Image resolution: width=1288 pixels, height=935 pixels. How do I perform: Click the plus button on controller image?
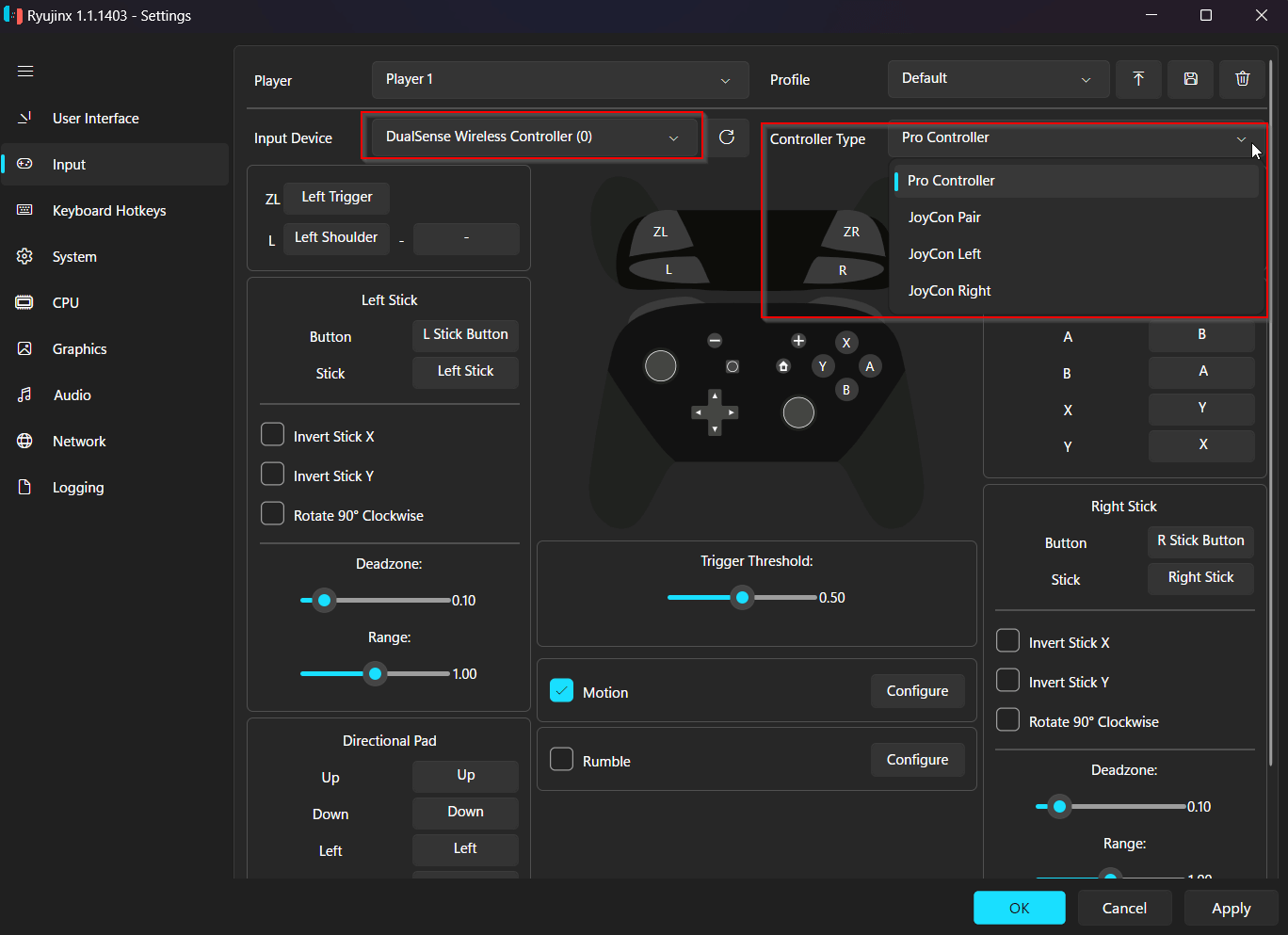[x=798, y=340]
